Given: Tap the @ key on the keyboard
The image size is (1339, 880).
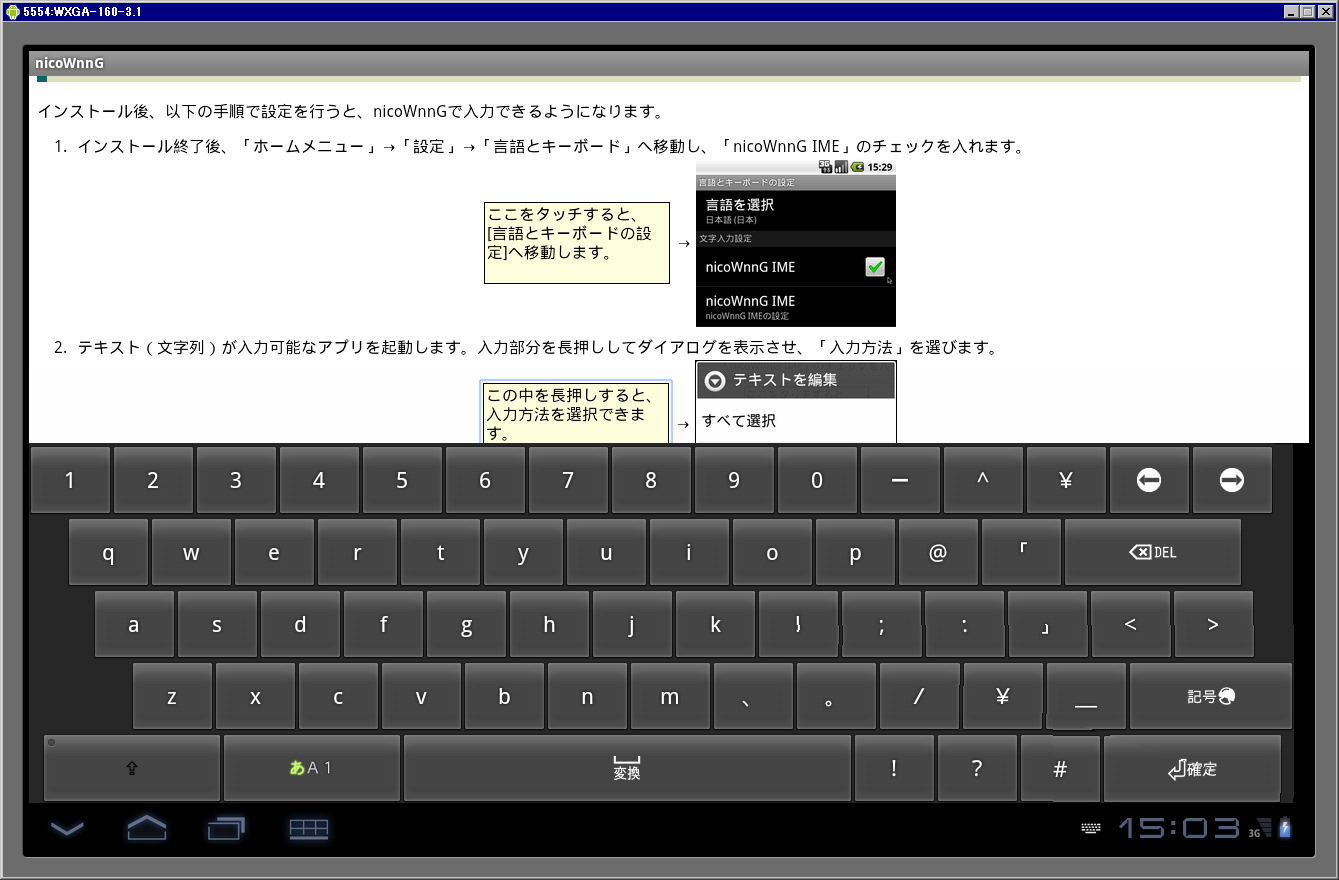Looking at the screenshot, I should coord(937,552).
